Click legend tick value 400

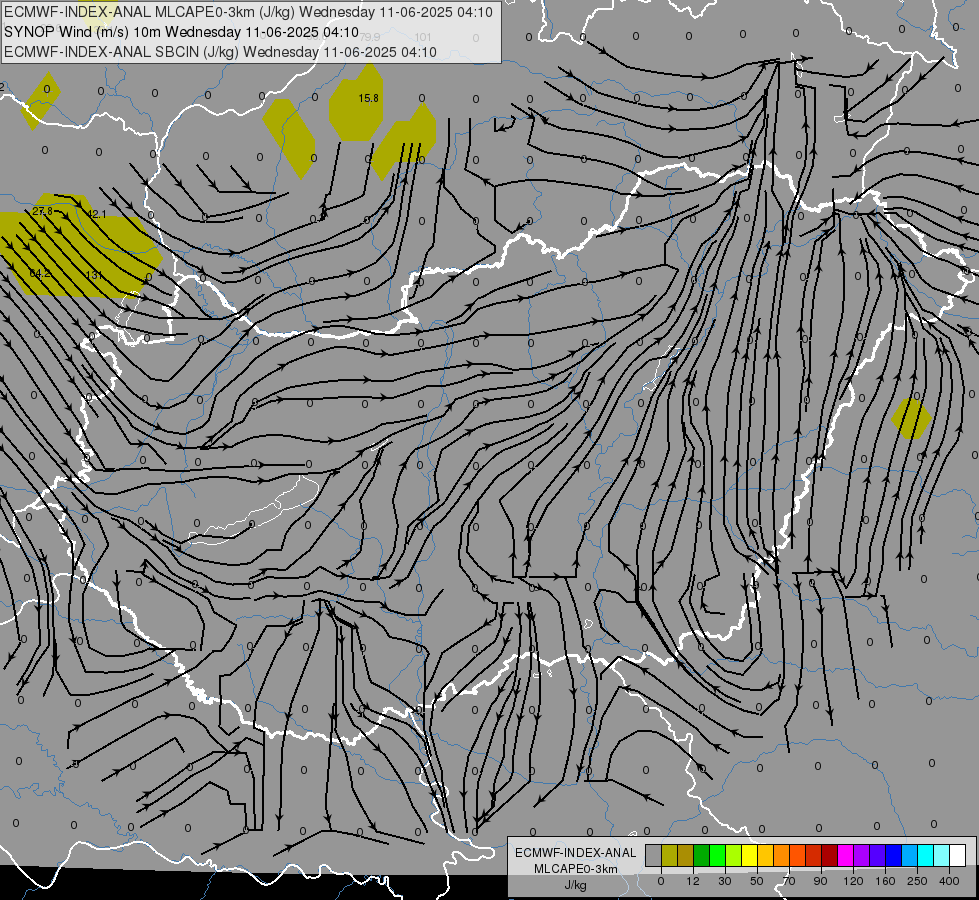pos(949,881)
